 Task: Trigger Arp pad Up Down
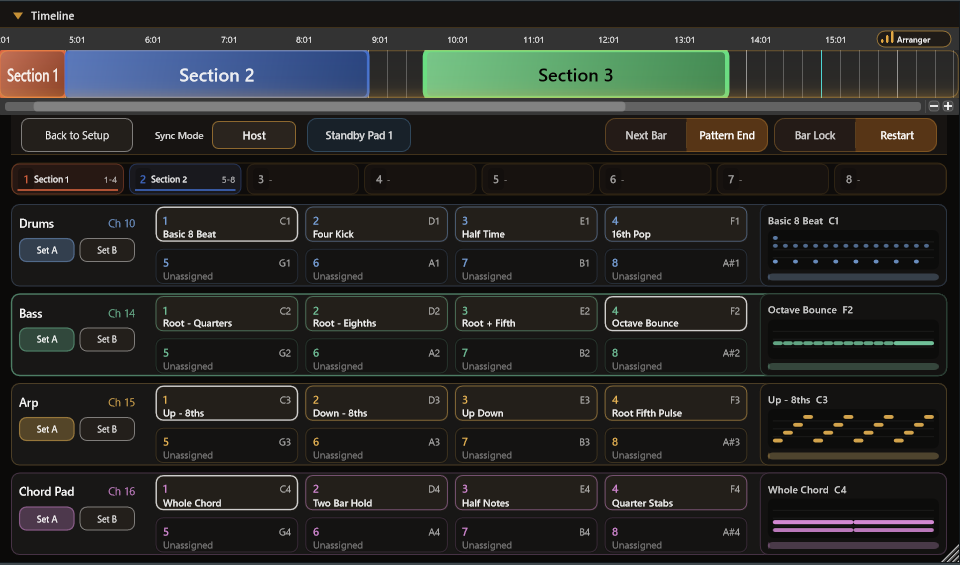526,403
